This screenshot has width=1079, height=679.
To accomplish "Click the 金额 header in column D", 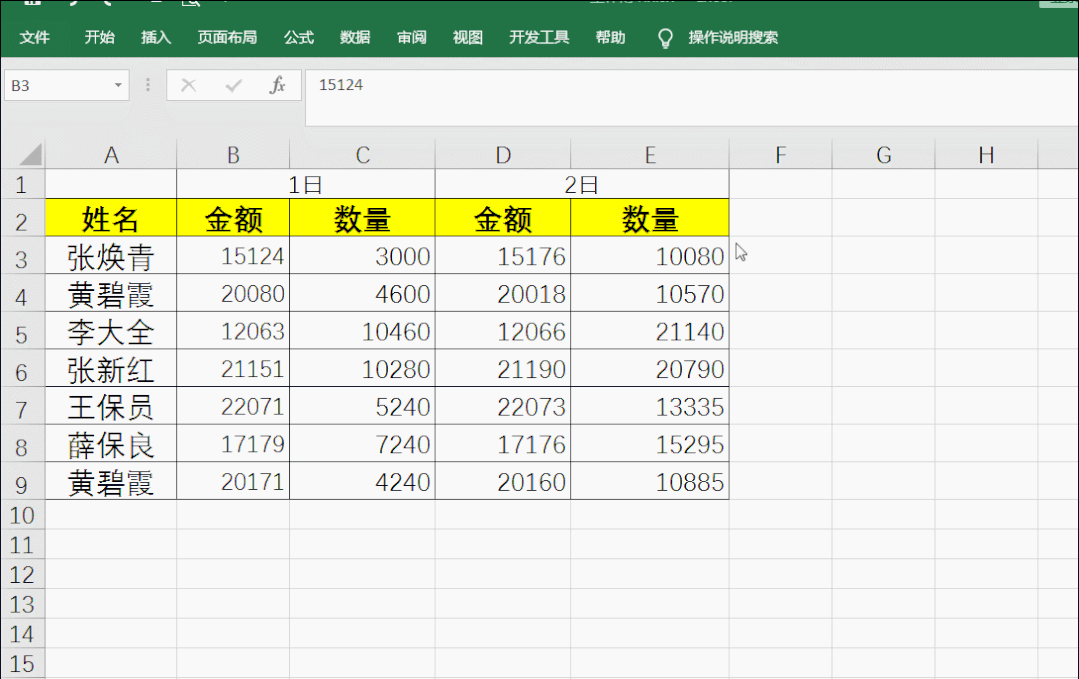I will 503,218.
